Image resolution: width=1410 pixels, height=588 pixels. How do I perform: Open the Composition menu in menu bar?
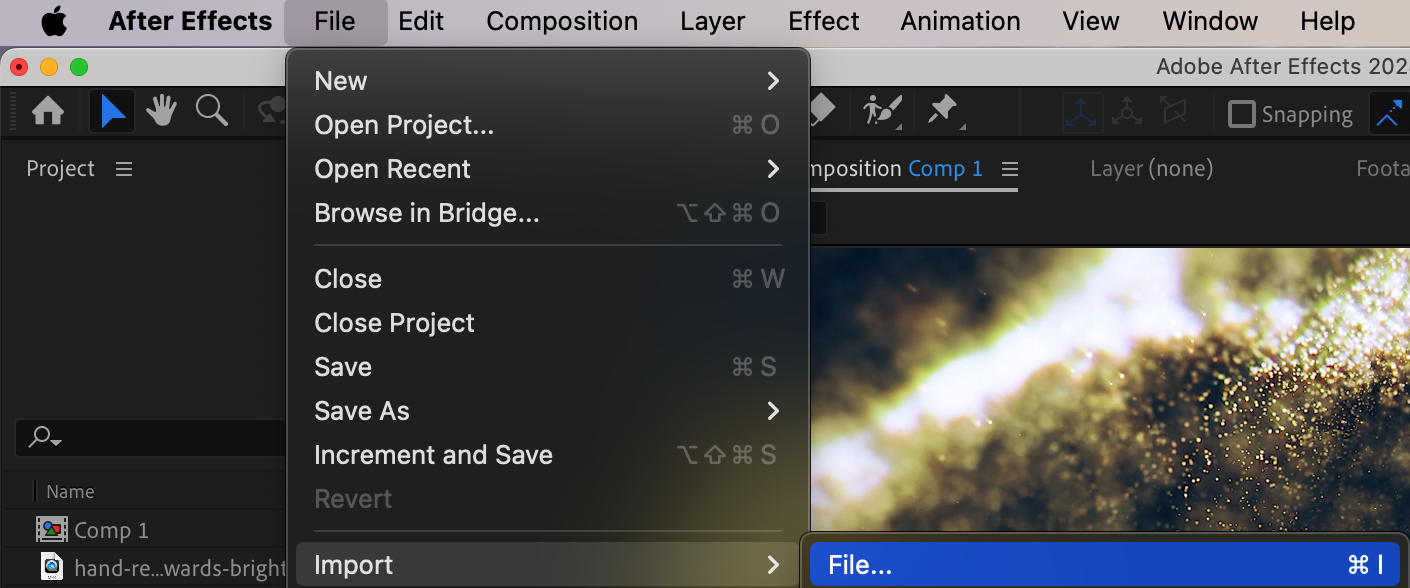562,21
